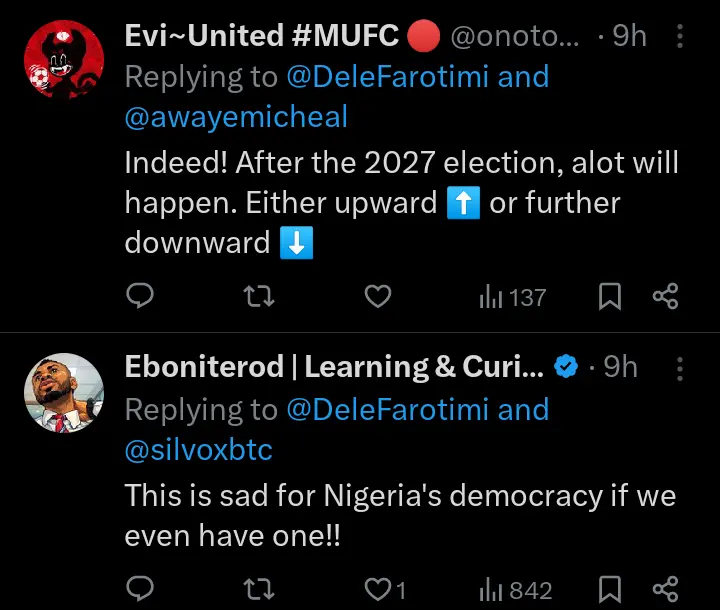Repost the Eboniterod tweet
The height and width of the screenshot is (610, 720).
point(259,589)
